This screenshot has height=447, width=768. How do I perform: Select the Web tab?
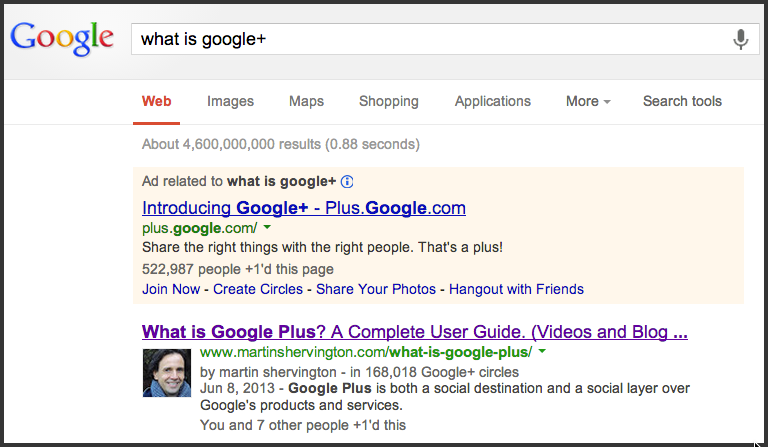click(157, 101)
